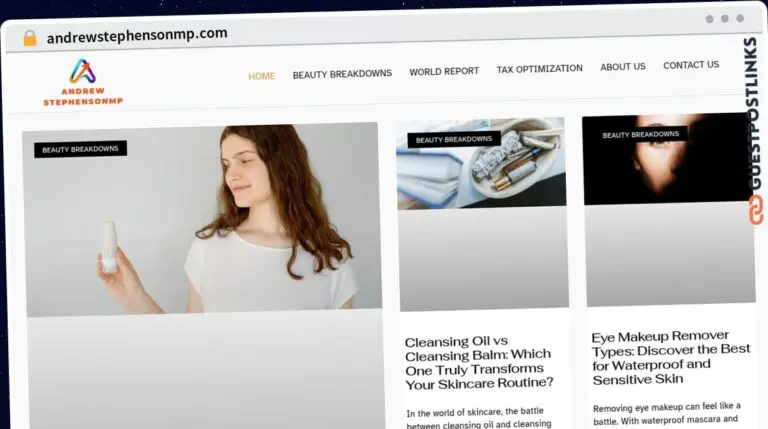Open the Home menu item
Image resolution: width=768 pixels, height=429 pixels.
click(x=262, y=76)
